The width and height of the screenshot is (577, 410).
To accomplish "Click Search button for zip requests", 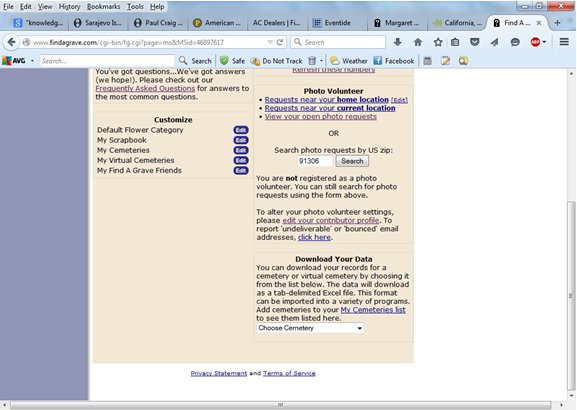I will [352, 161].
